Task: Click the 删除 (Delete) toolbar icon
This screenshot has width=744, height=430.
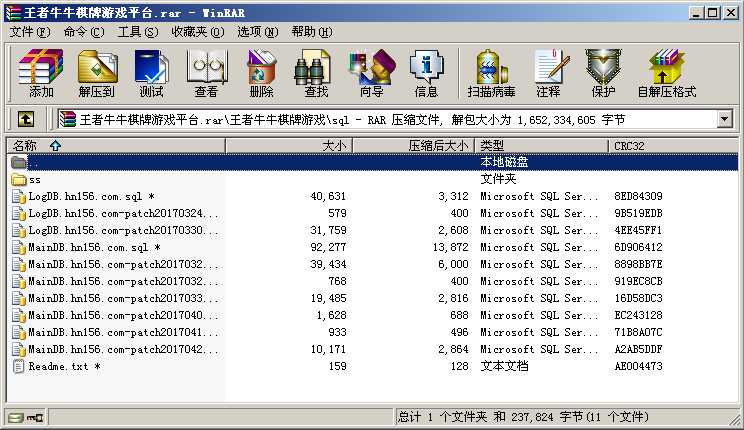Action: (261, 67)
